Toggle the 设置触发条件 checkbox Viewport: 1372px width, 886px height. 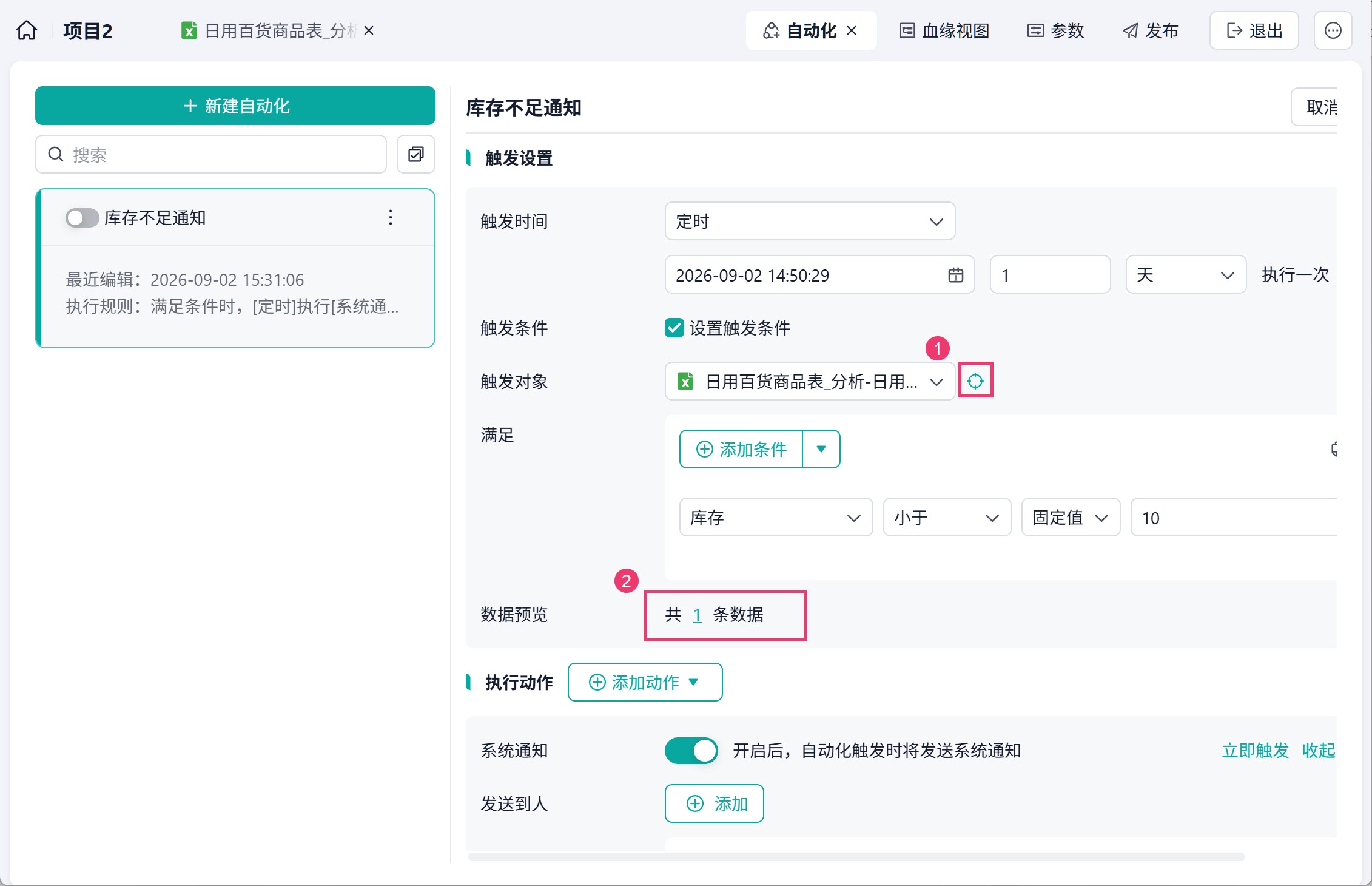coord(674,328)
